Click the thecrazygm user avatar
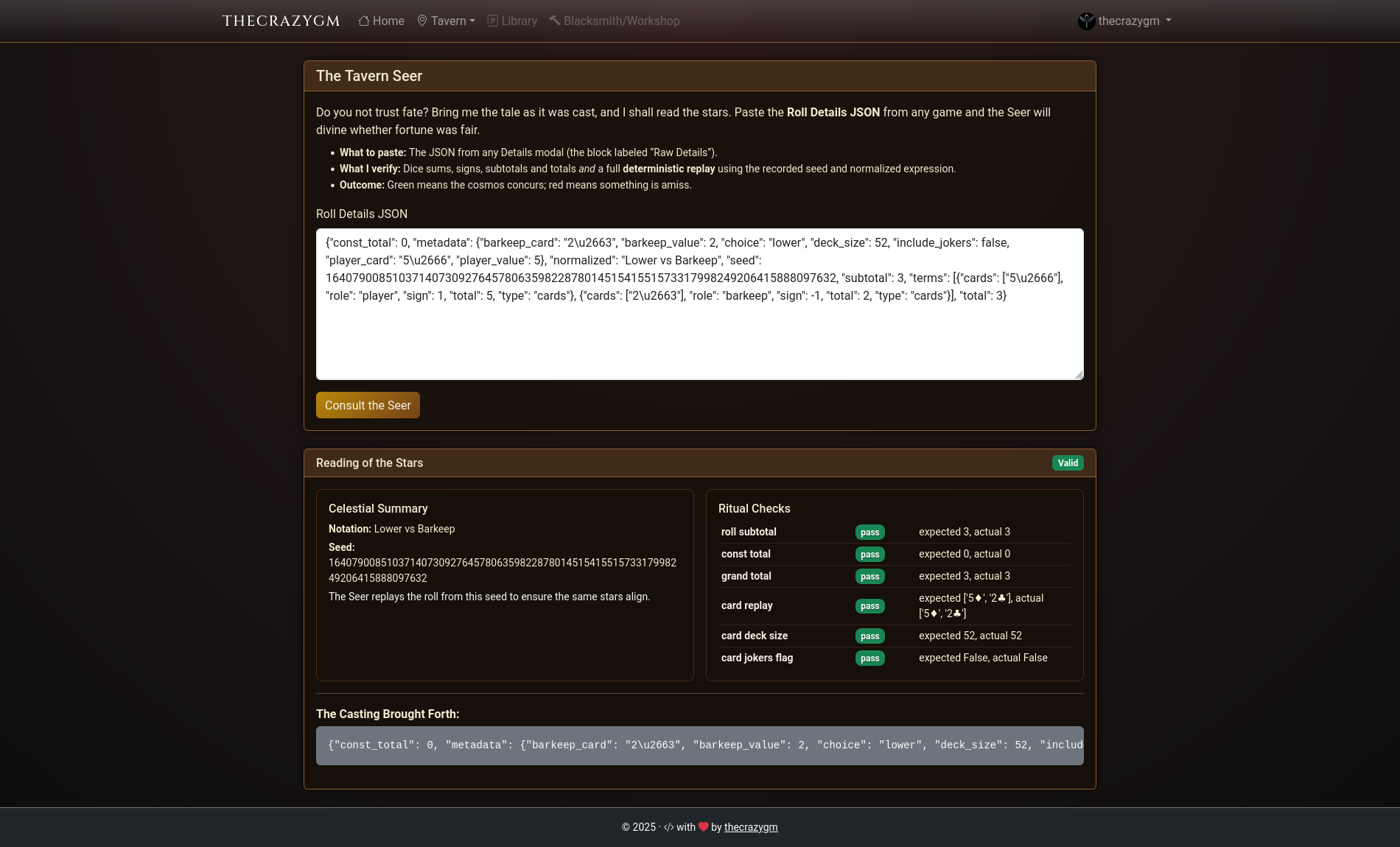The image size is (1400, 847). (1086, 21)
